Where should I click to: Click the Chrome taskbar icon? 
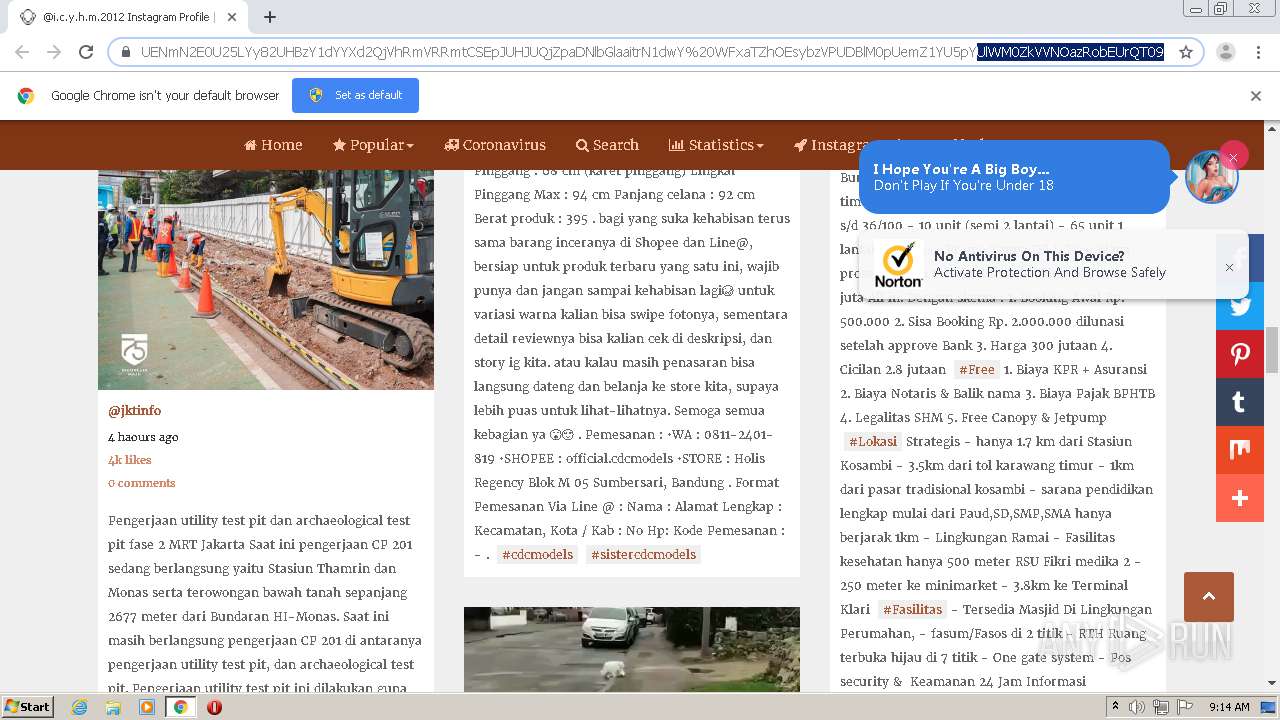181,707
